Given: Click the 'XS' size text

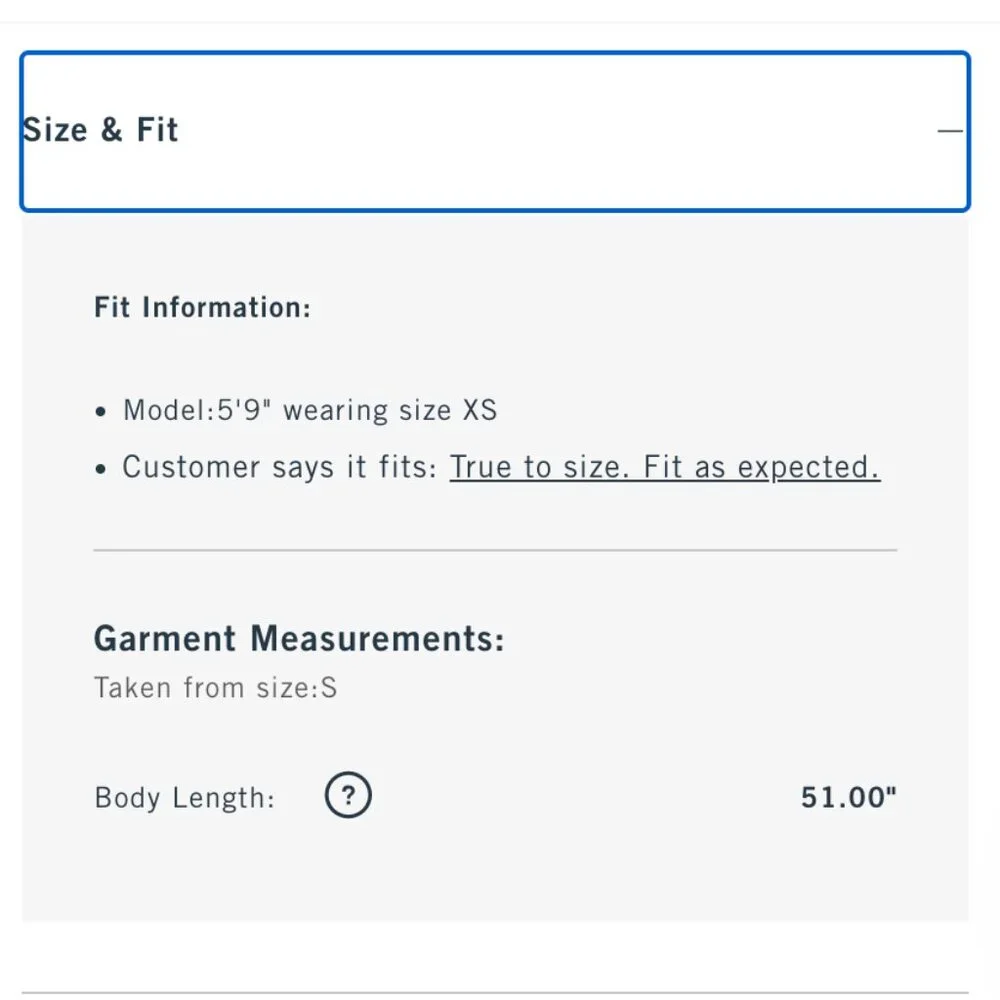Looking at the screenshot, I should (479, 410).
